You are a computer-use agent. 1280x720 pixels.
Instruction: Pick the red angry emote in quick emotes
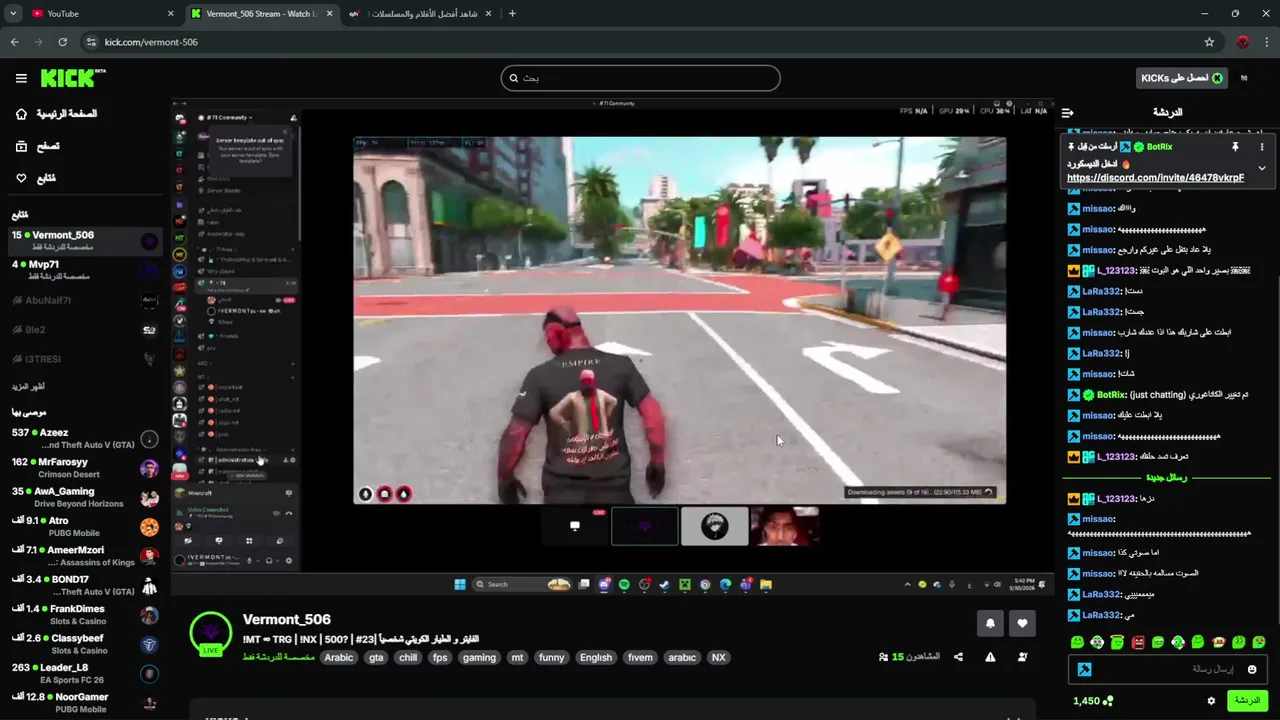(1137, 642)
